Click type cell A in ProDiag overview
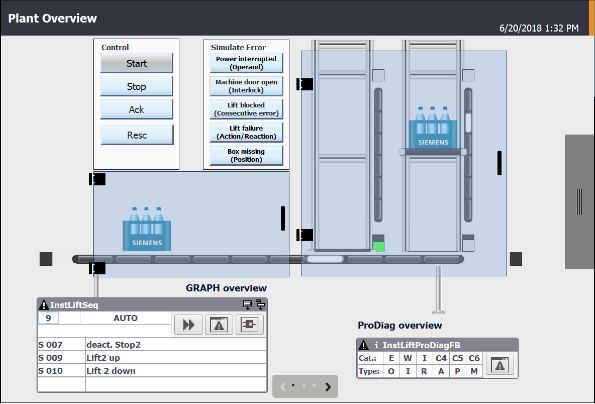595x404 pixels. (441, 371)
